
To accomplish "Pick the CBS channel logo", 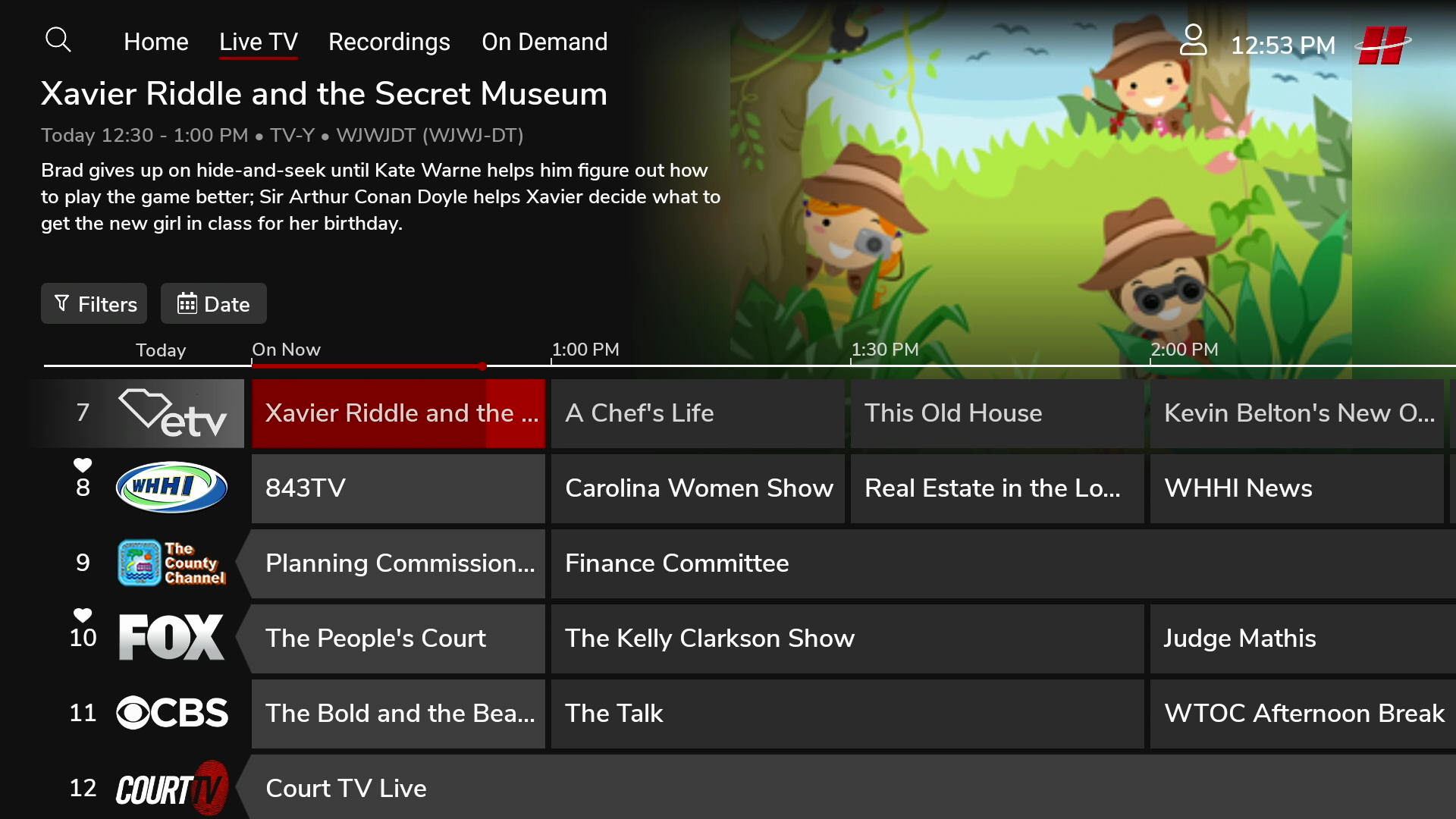I will coord(171,713).
